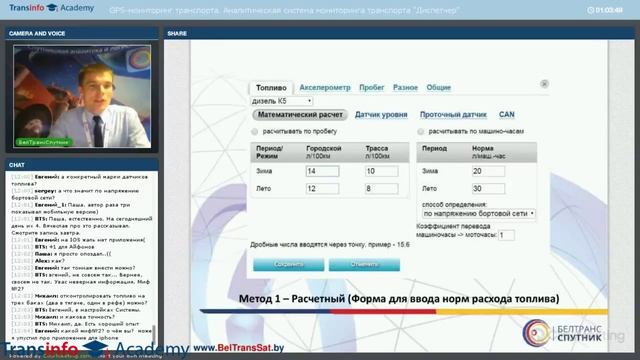Enable расчитывать по пробегу radio button
The image size is (640, 360).
255,131
